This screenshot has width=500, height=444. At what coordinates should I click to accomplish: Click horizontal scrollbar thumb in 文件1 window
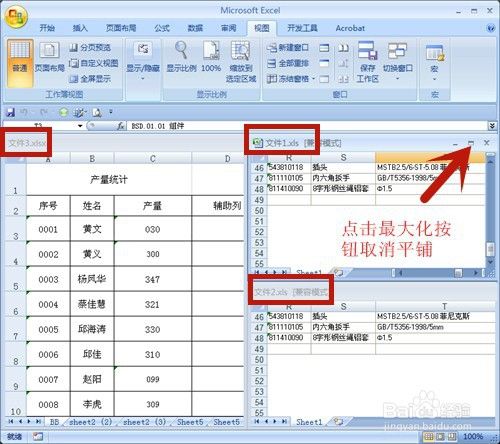[459, 273]
